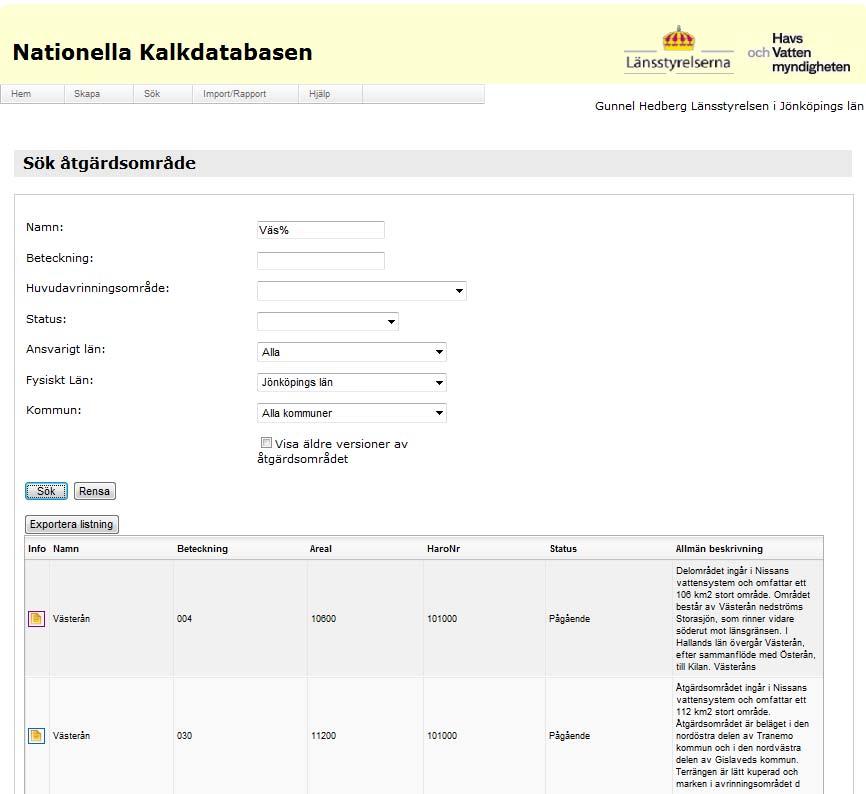
Task: Click the Allmän beskrivning column header
Action: pos(719,549)
